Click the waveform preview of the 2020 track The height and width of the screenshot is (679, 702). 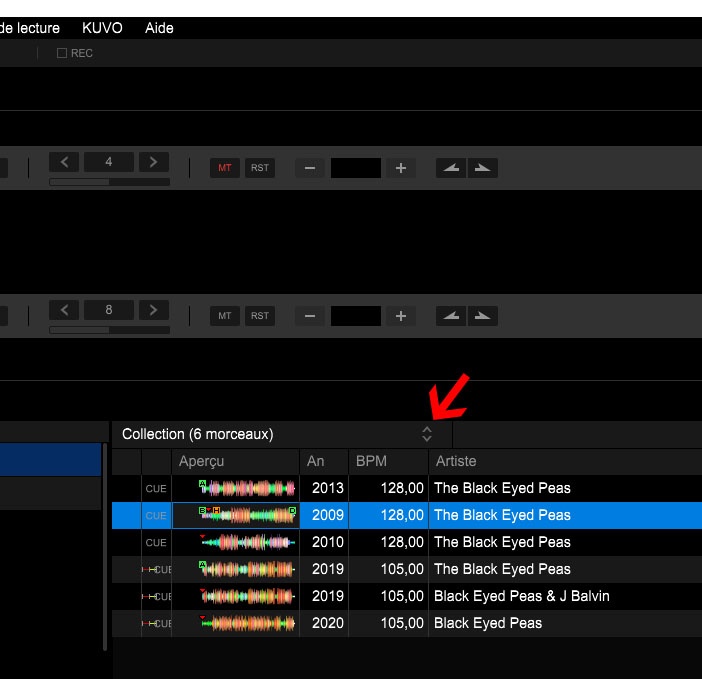(x=248, y=623)
